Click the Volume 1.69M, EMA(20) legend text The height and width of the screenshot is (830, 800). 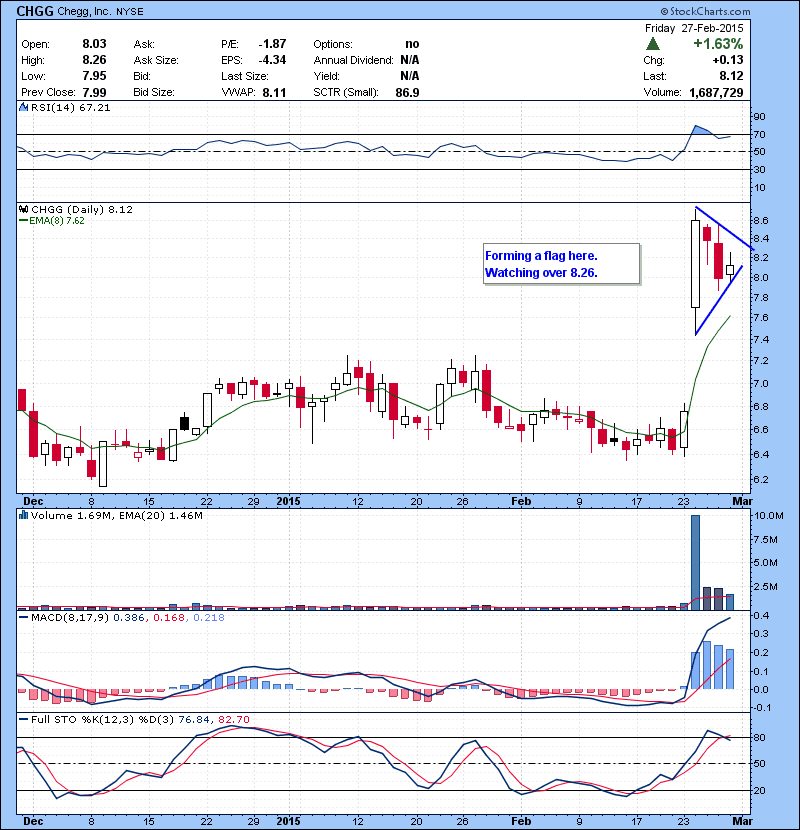116,516
